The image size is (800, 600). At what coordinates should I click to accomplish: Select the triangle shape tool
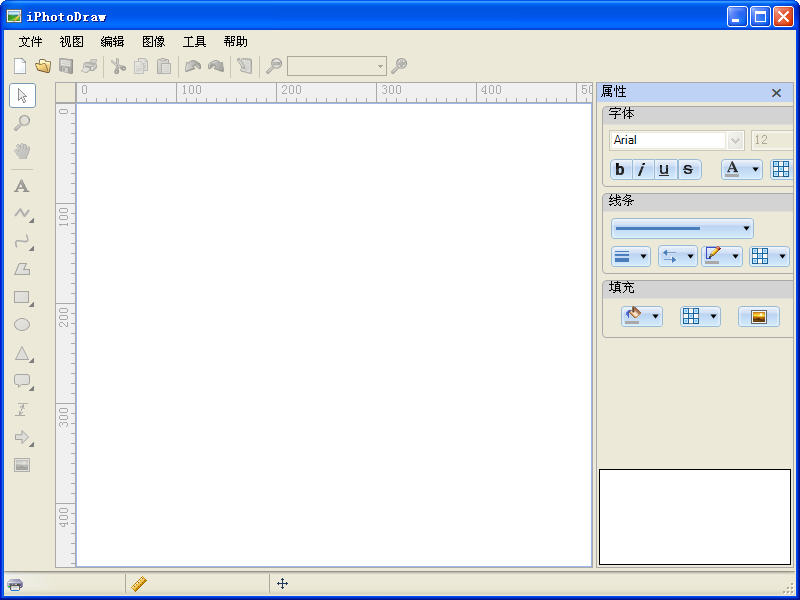click(x=23, y=354)
